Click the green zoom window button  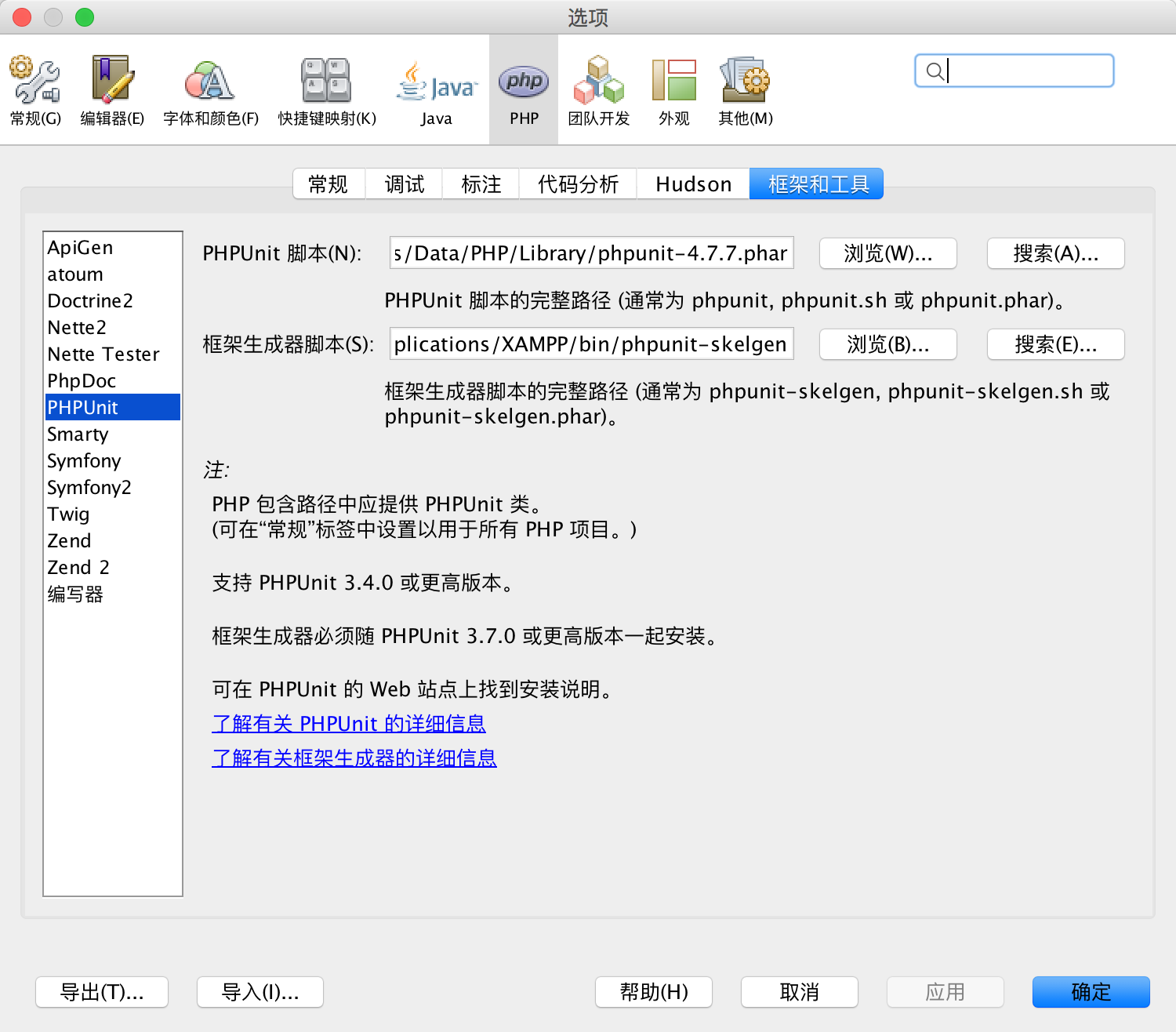pos(85,17)
